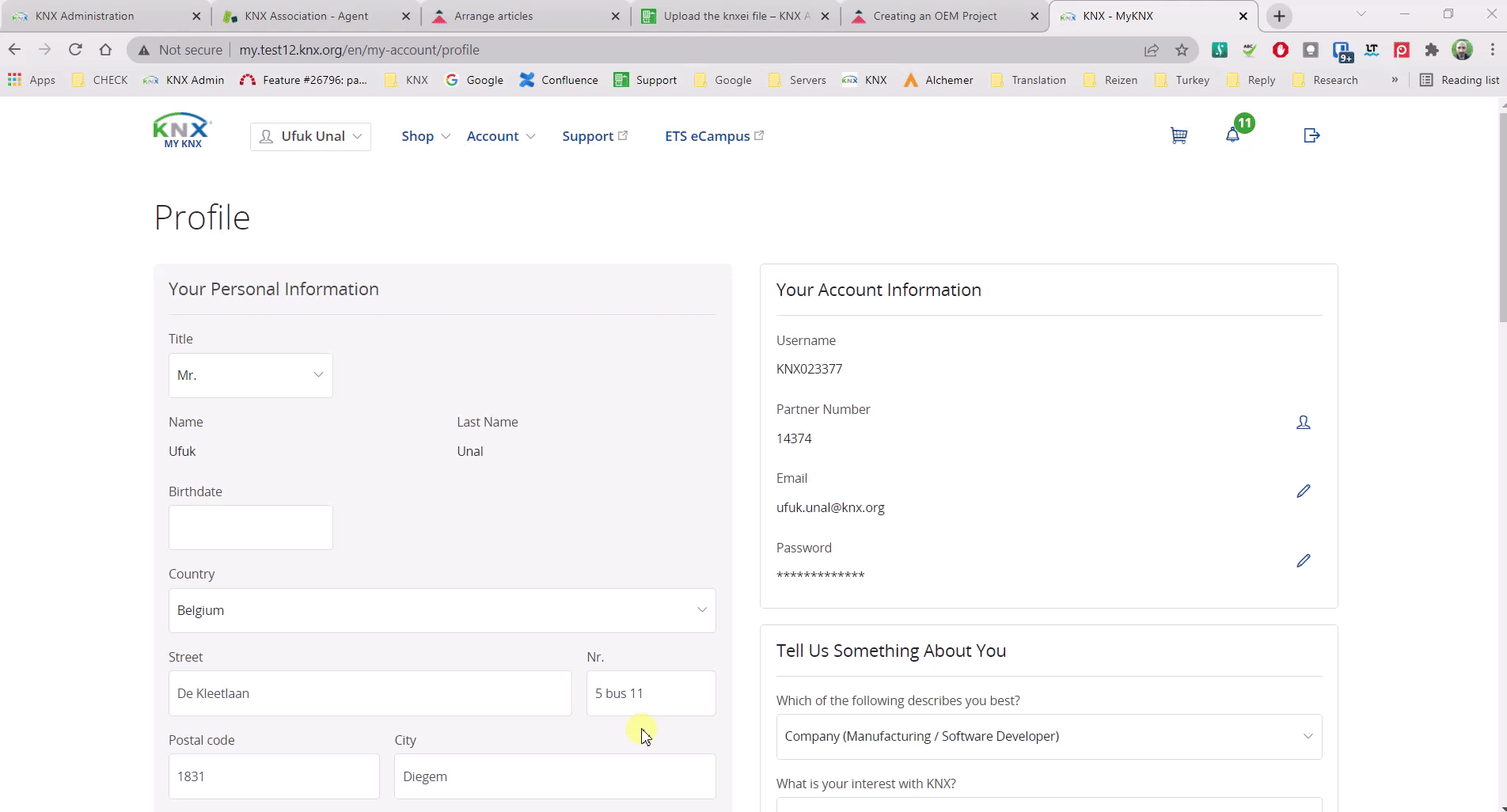The width and height of the screenshot is (1507, 812).
Task: Reload the page
Action: 75,50
